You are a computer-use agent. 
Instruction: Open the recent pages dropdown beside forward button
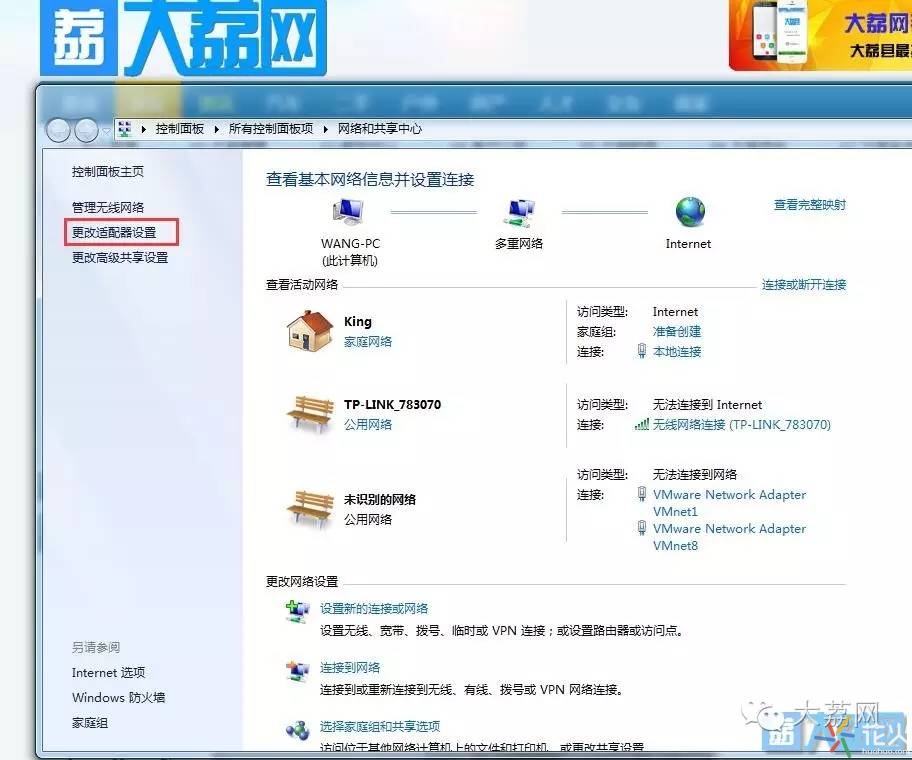(105, 130)
